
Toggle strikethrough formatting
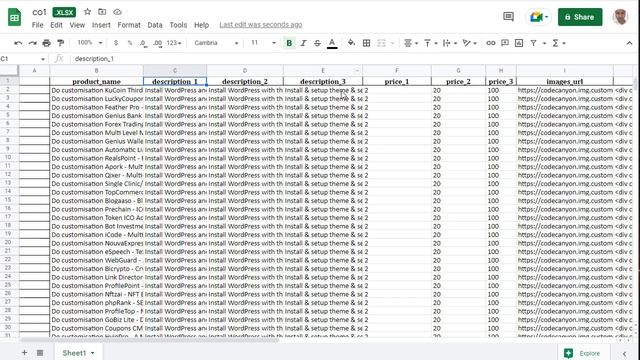[x=317, y=43]
